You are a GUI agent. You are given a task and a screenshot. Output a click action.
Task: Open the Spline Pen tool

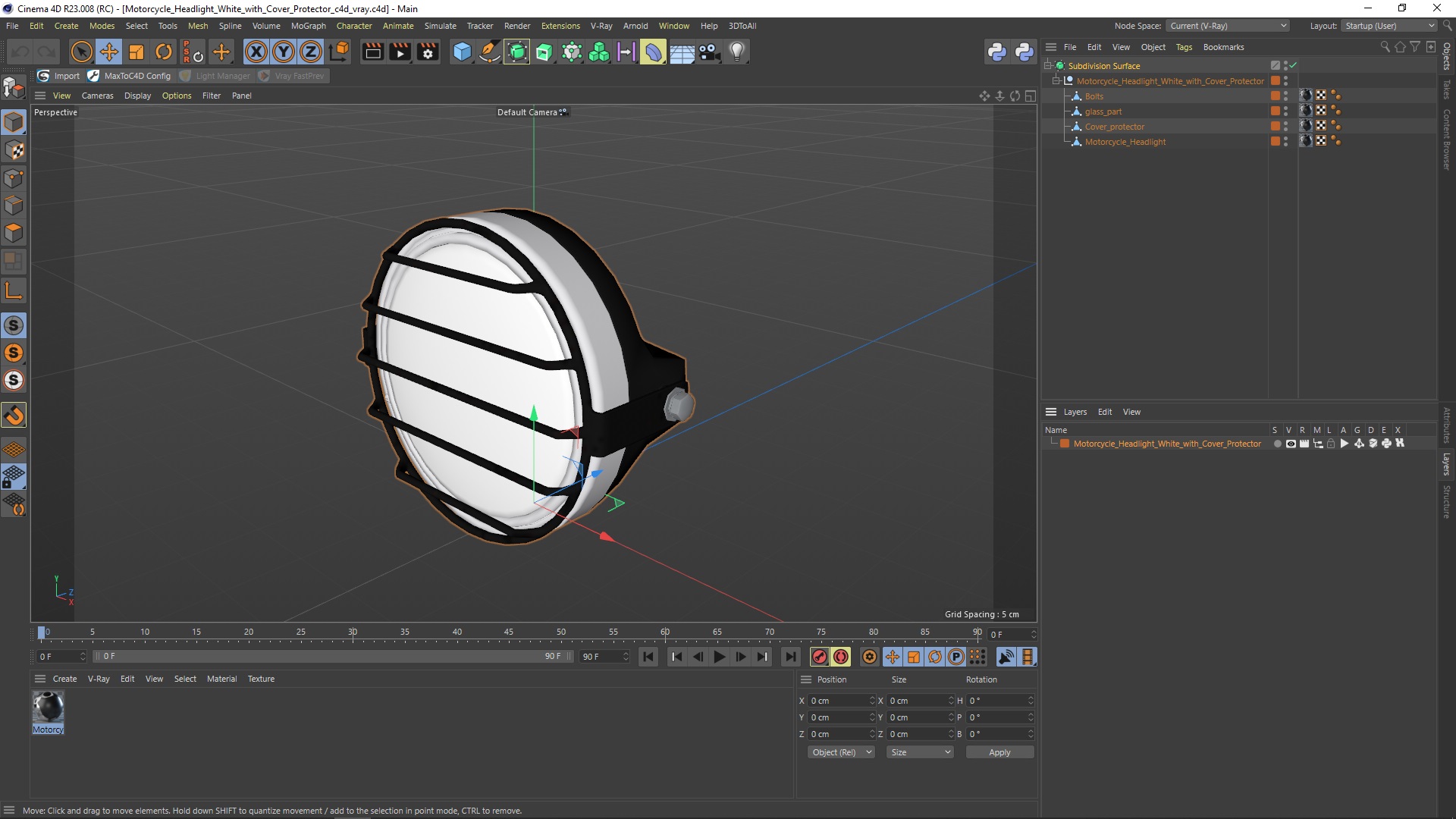[x=490, y=52]
